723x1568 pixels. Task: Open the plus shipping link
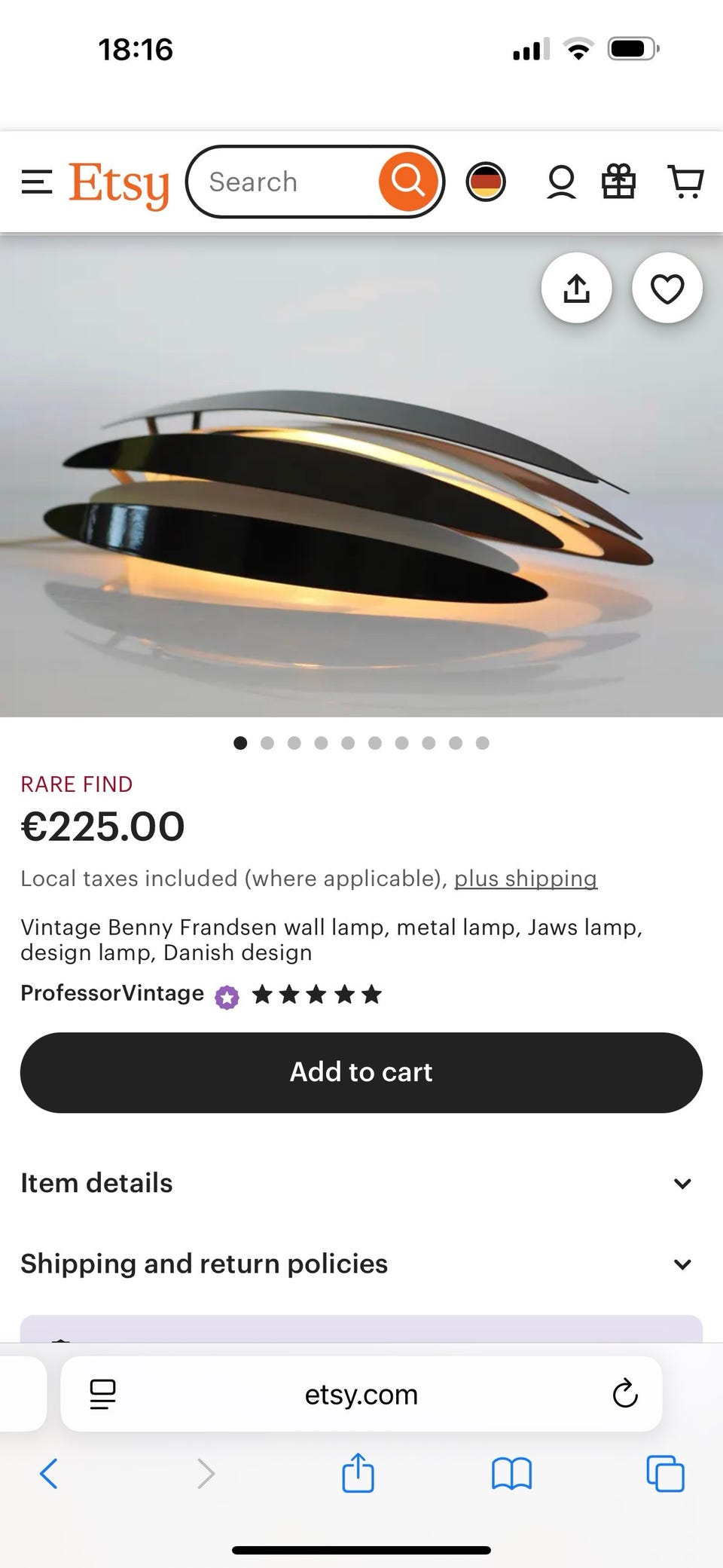525,879
